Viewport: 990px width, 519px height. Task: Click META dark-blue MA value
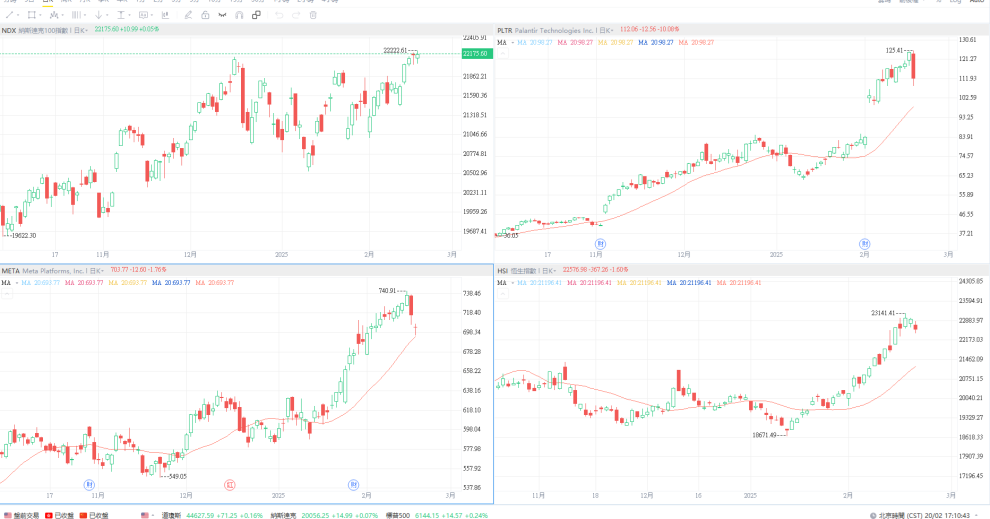click(x=170, y=283)
